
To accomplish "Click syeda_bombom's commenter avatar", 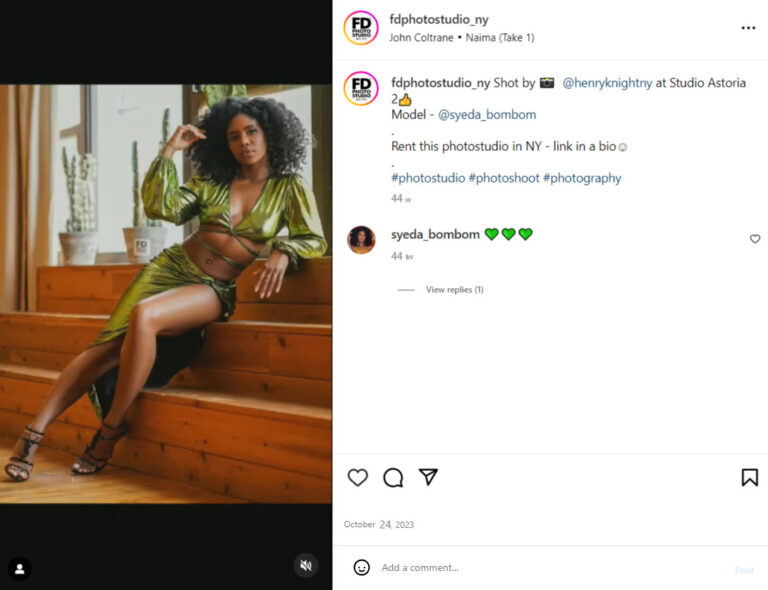I will point(361,240).
